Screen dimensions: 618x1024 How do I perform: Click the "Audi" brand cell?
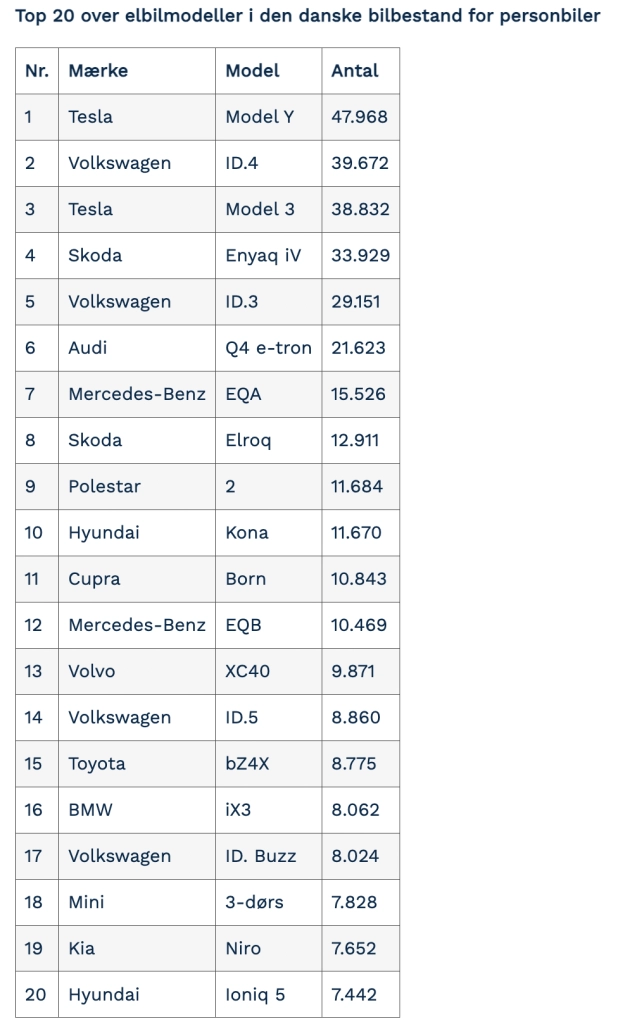(88, 348)
